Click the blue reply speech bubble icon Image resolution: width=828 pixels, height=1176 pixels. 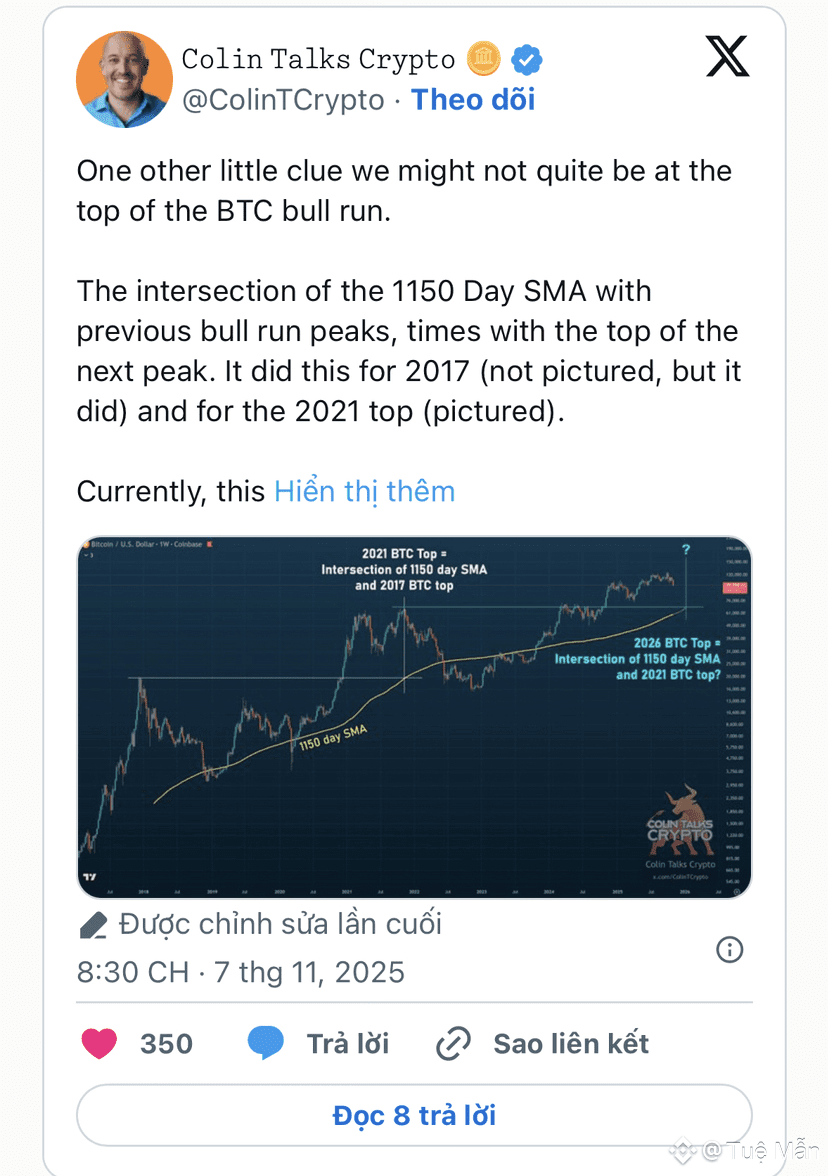click(265, 1044)
